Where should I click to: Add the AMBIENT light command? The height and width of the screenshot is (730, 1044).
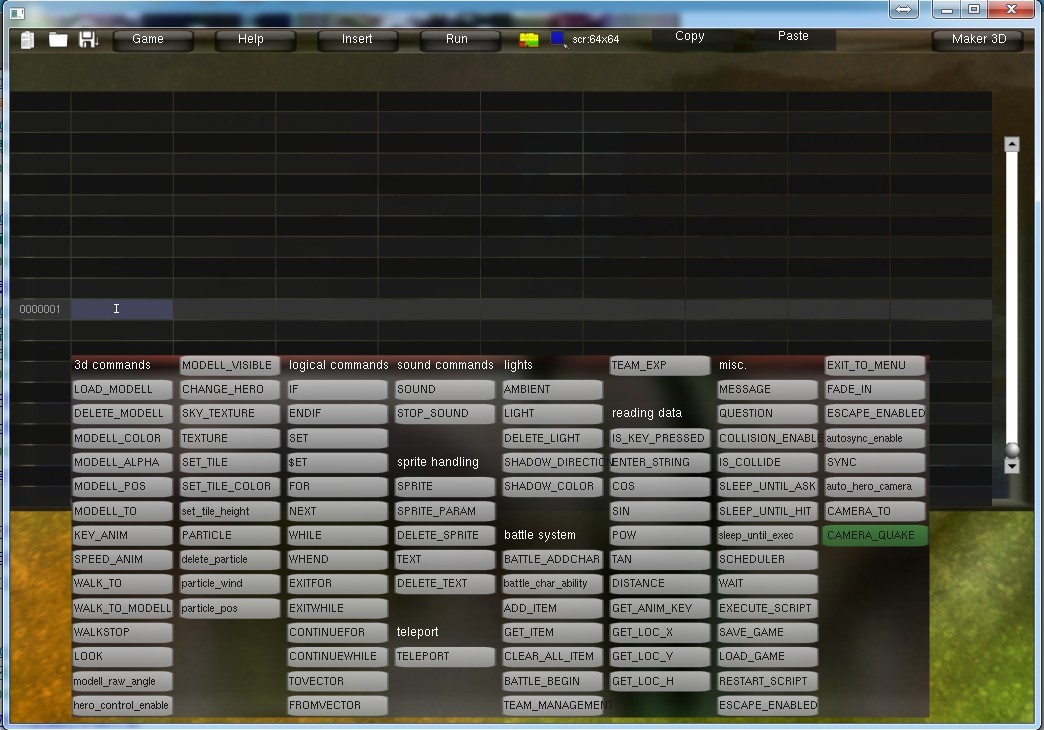click(x=553, y=390)
